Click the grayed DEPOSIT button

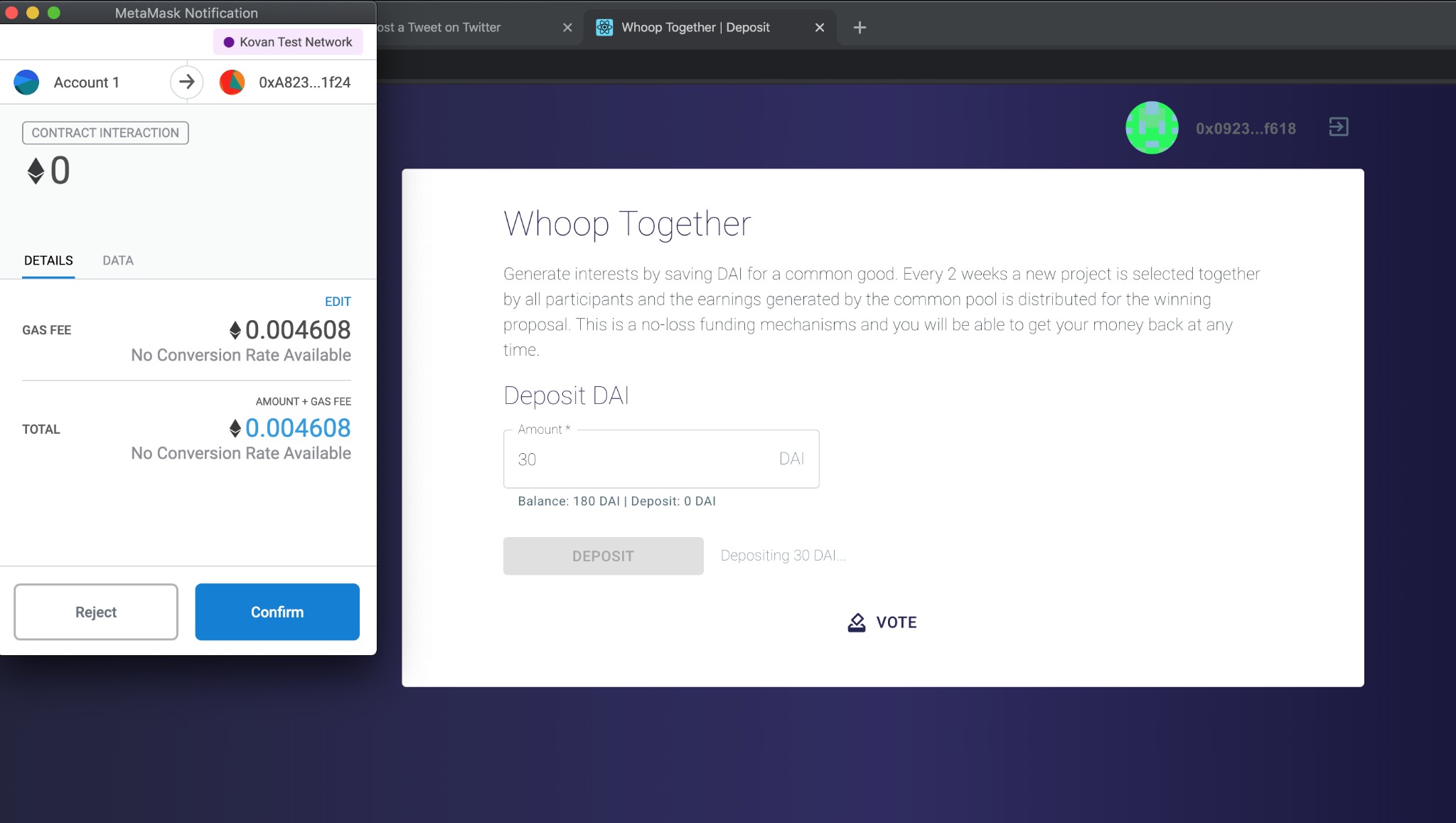[x=603, y=556]
